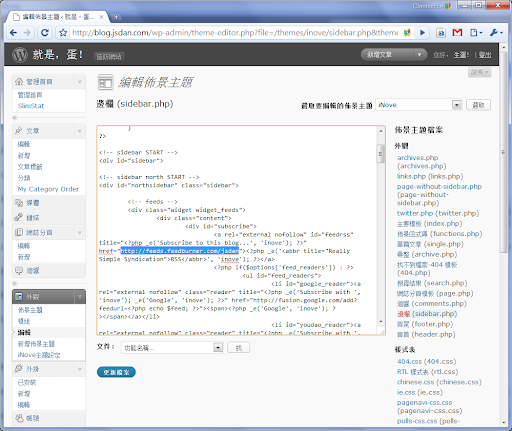Click the code editor scrollbar thumb

coord(380,153)
